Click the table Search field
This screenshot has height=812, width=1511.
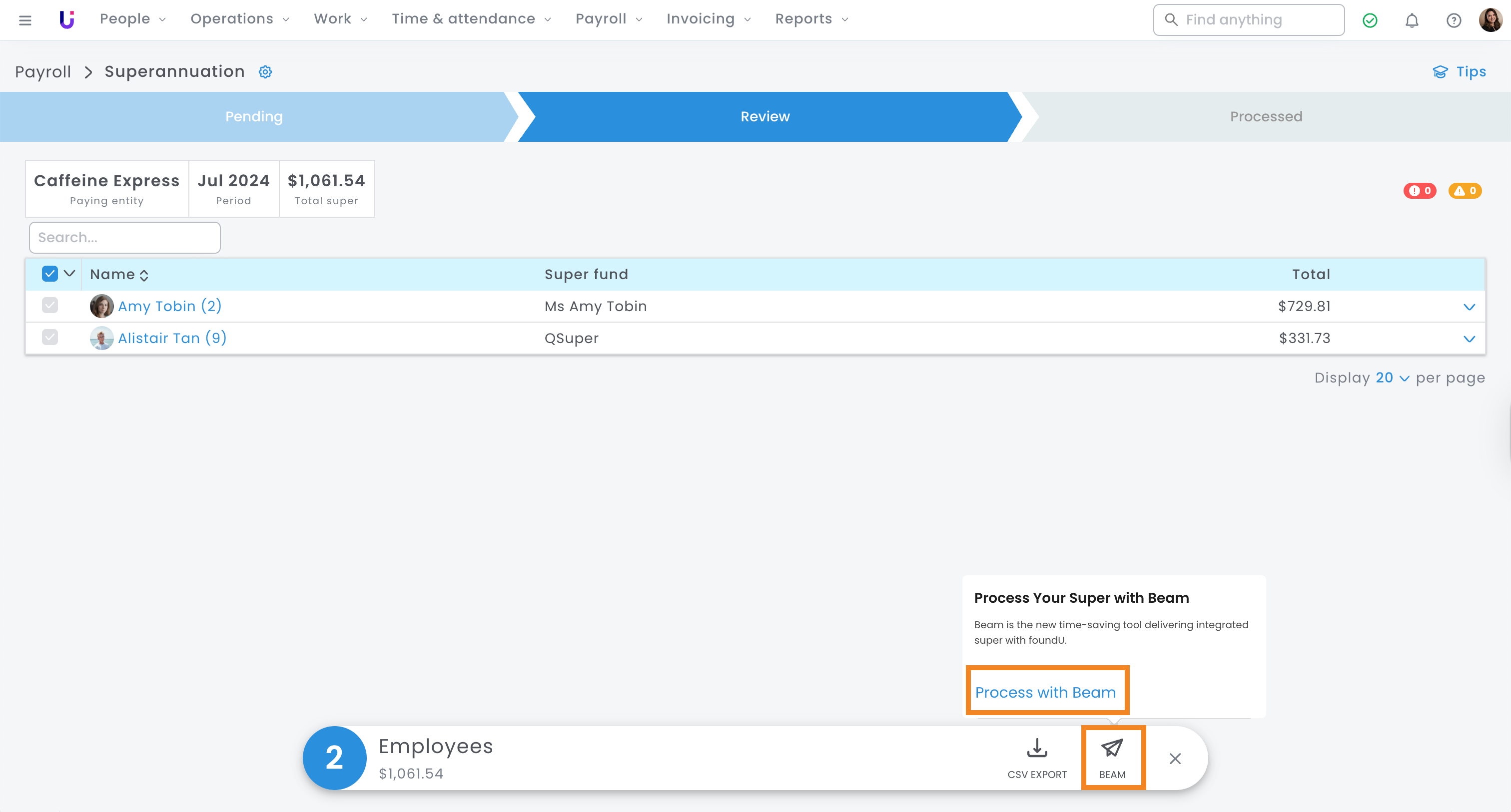124,237
